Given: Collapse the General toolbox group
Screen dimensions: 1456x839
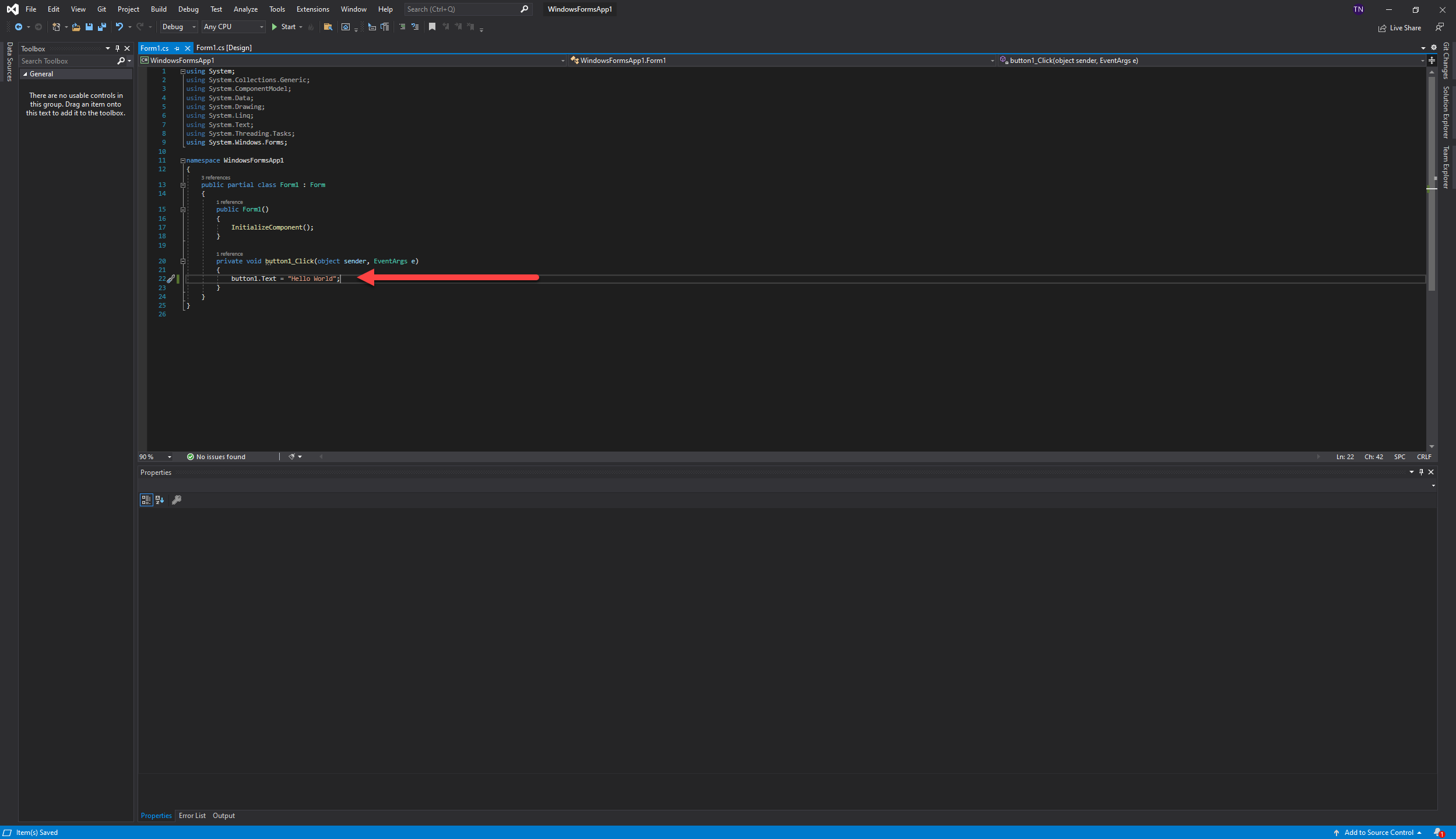Looking at the screenshot, I should (x=25, y=74).
